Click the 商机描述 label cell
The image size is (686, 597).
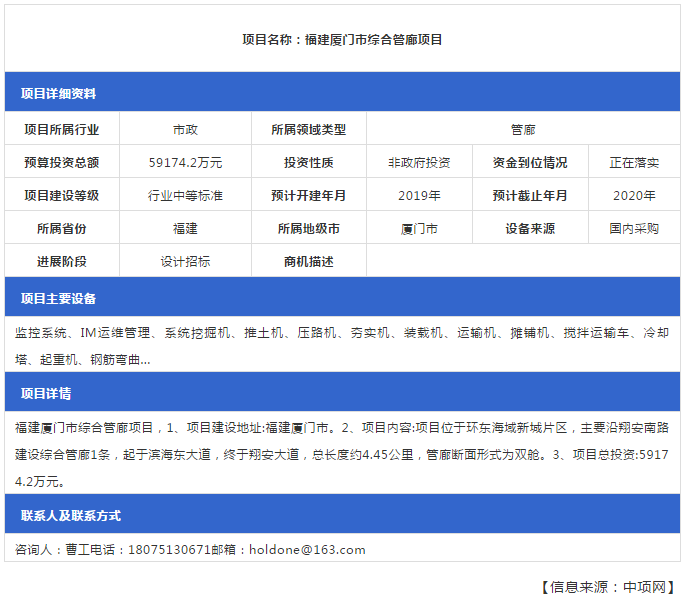tap(308, 262)
